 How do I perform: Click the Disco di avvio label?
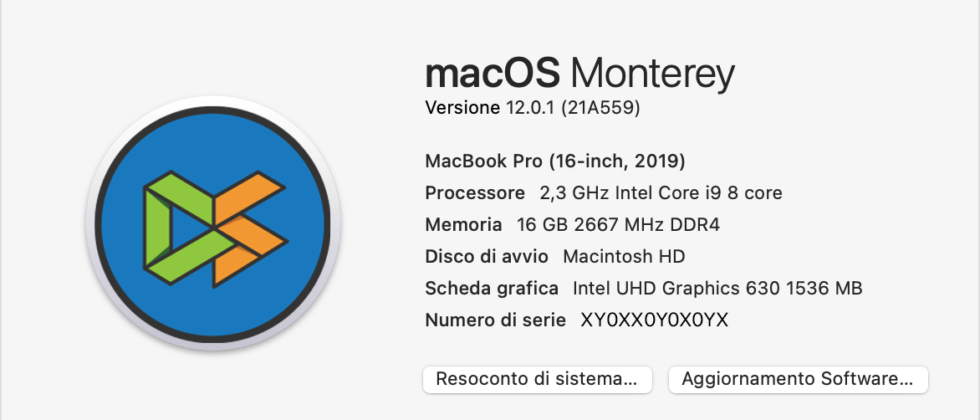[488, 257]
